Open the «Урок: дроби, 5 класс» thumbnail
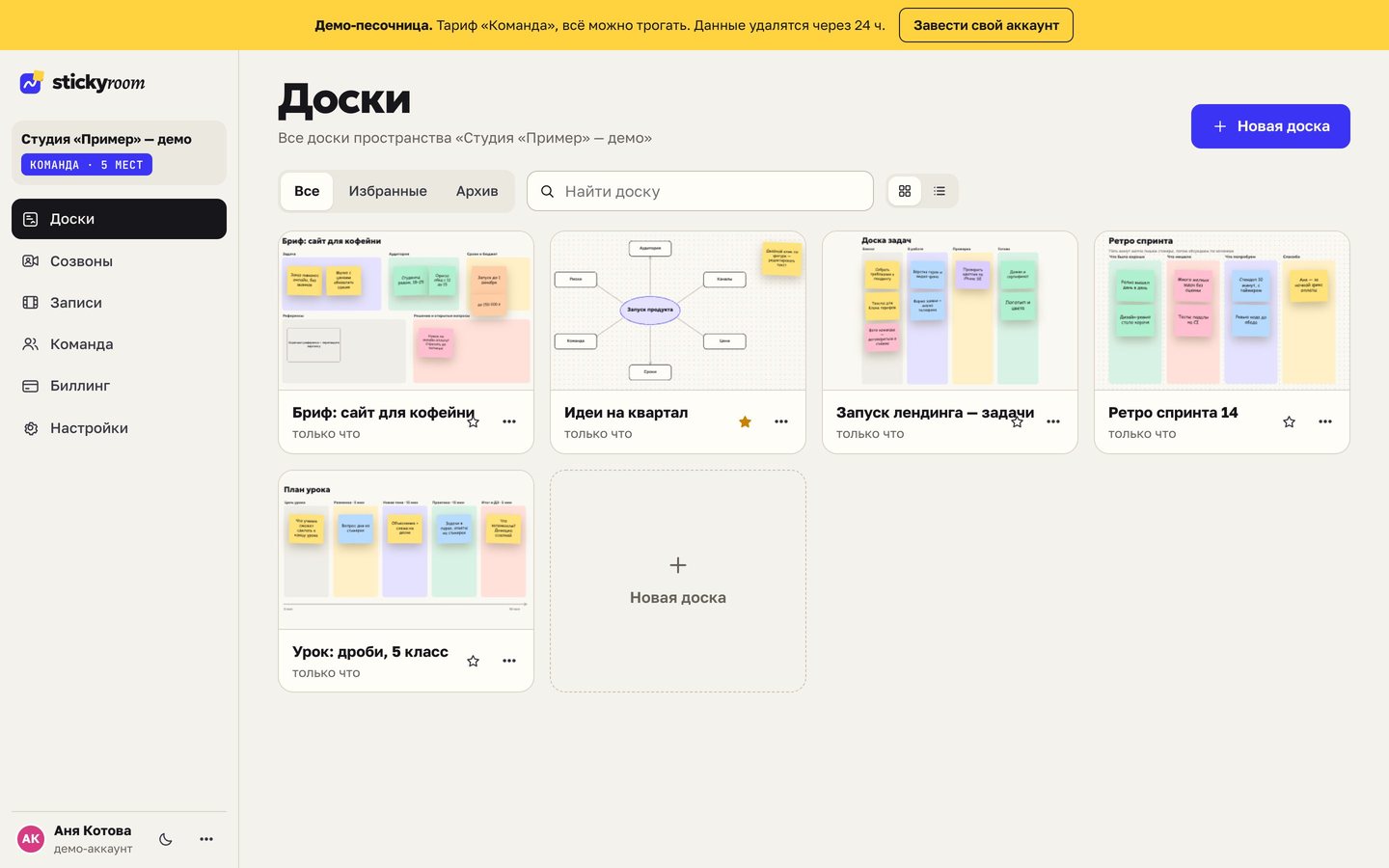The image size is (1389, 868). coord(406,550)
